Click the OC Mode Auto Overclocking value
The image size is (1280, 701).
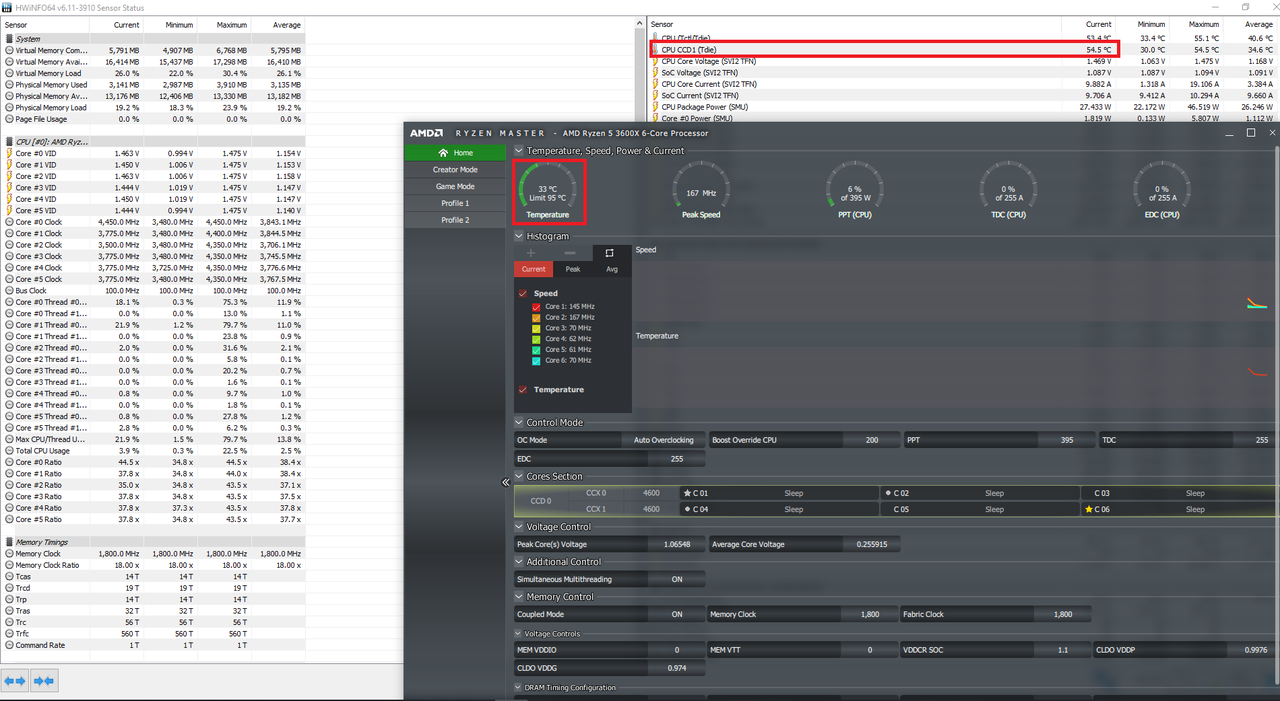pos(663,440)
